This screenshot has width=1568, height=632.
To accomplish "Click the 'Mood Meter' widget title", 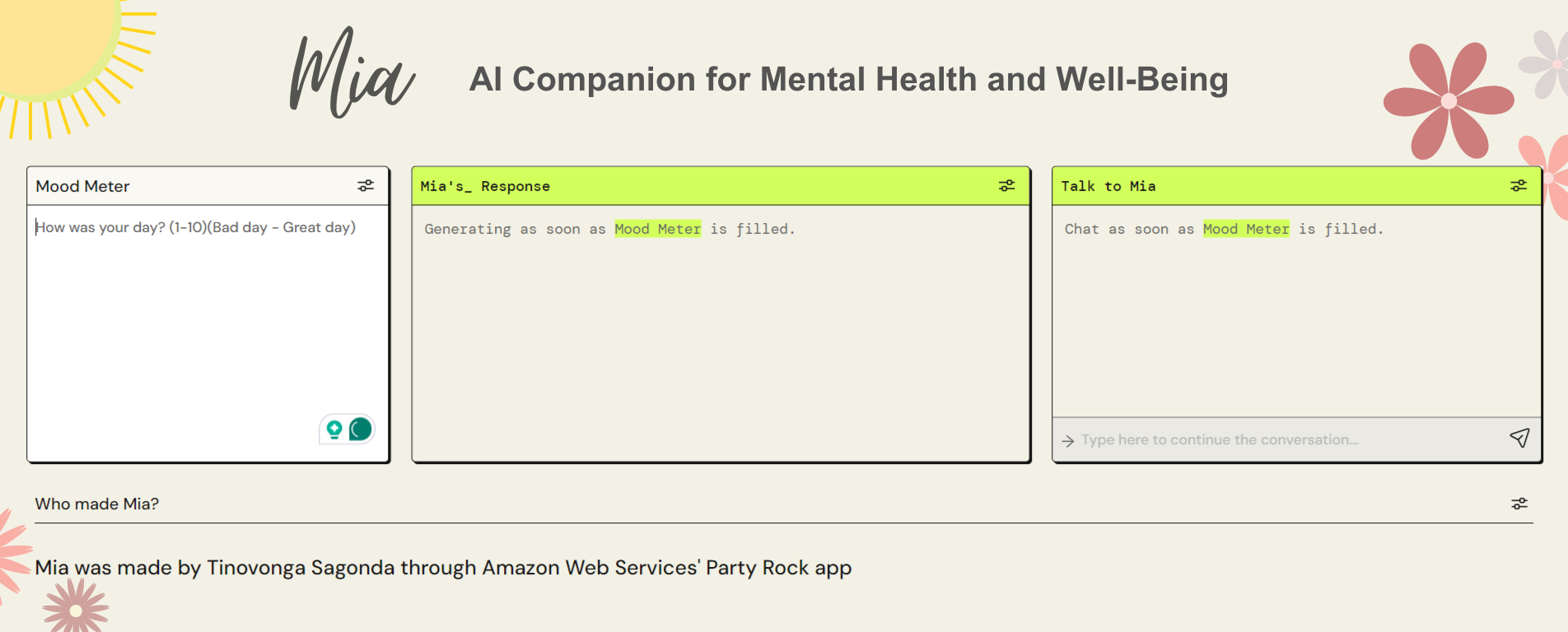I will coord(82,187).
